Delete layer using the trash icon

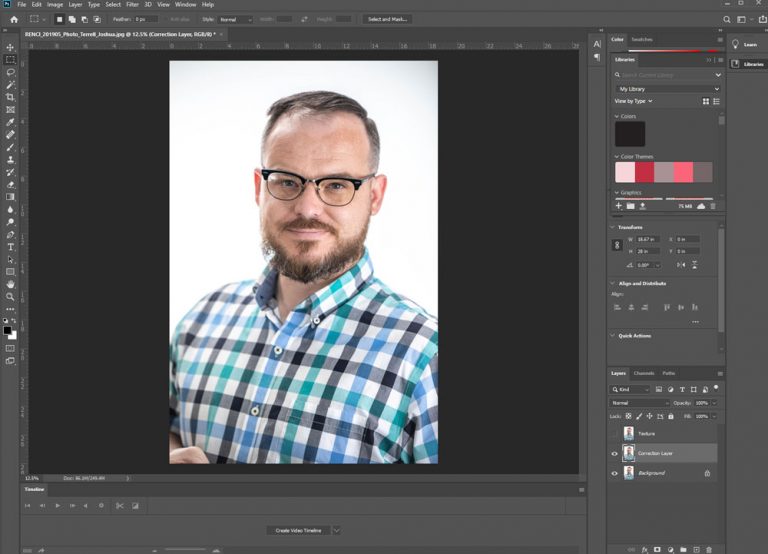(709, 549)
